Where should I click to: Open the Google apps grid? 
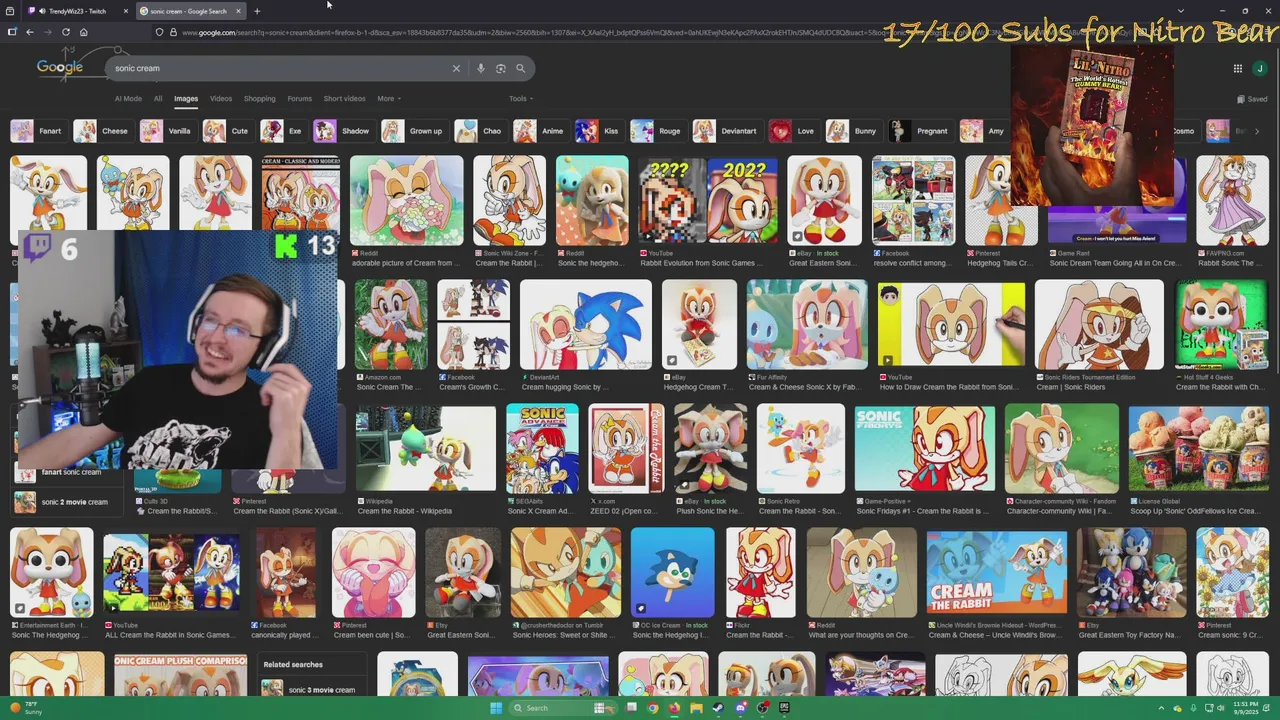coord(1237,68)
